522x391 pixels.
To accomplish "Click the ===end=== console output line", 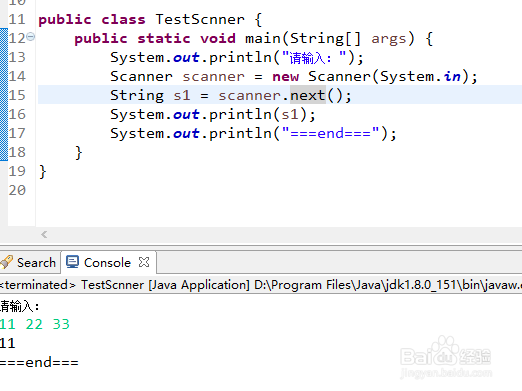I will [39, 362].
